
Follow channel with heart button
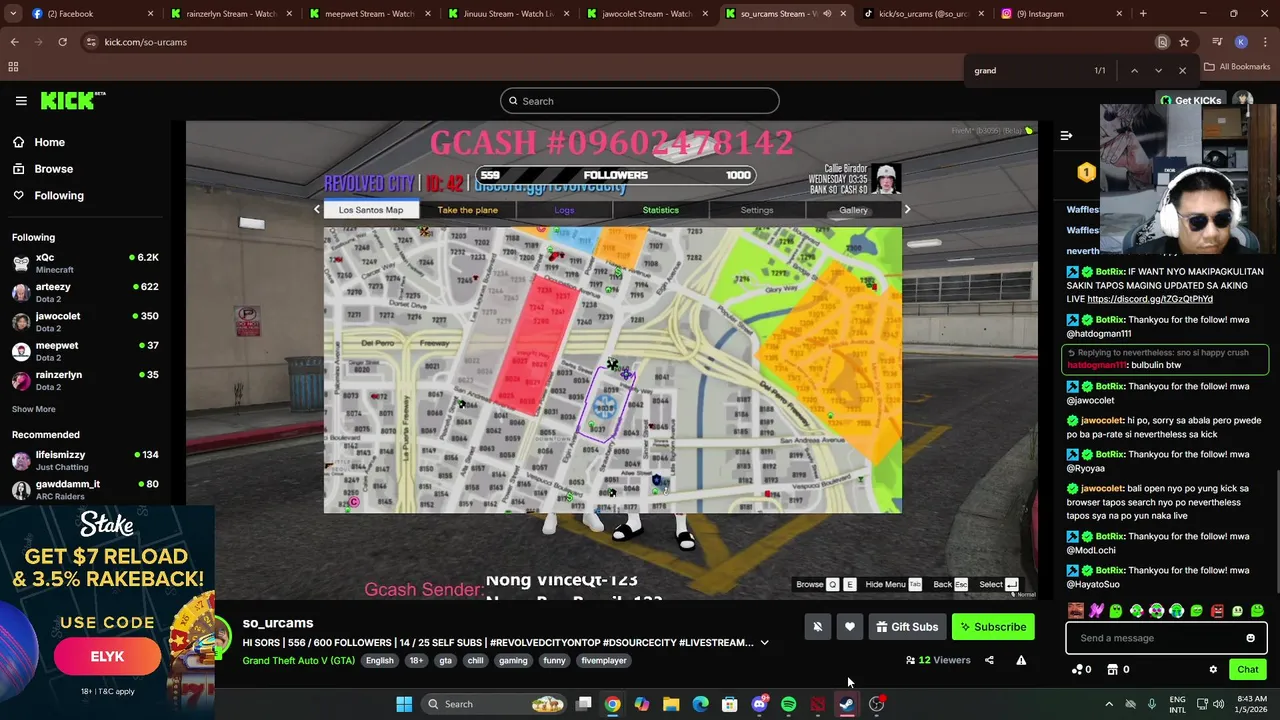pos(849,627)
